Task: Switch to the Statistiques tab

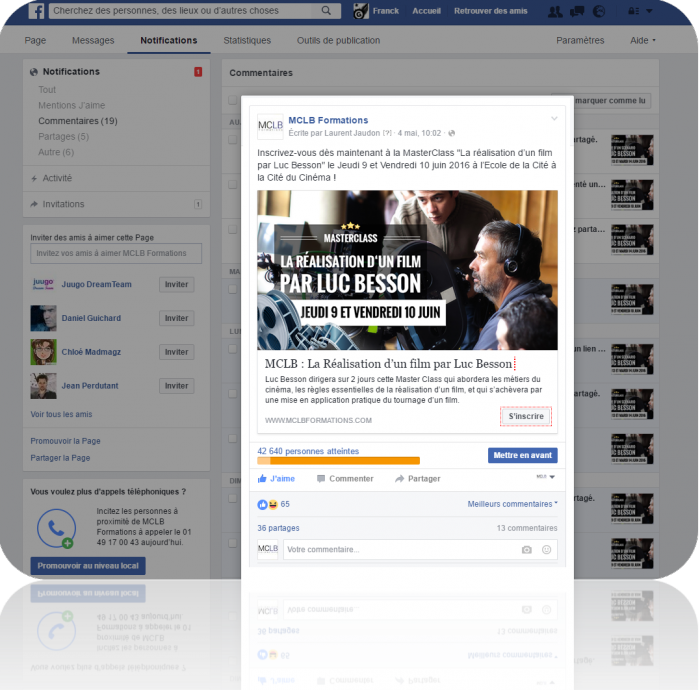Action: point(247,41)
